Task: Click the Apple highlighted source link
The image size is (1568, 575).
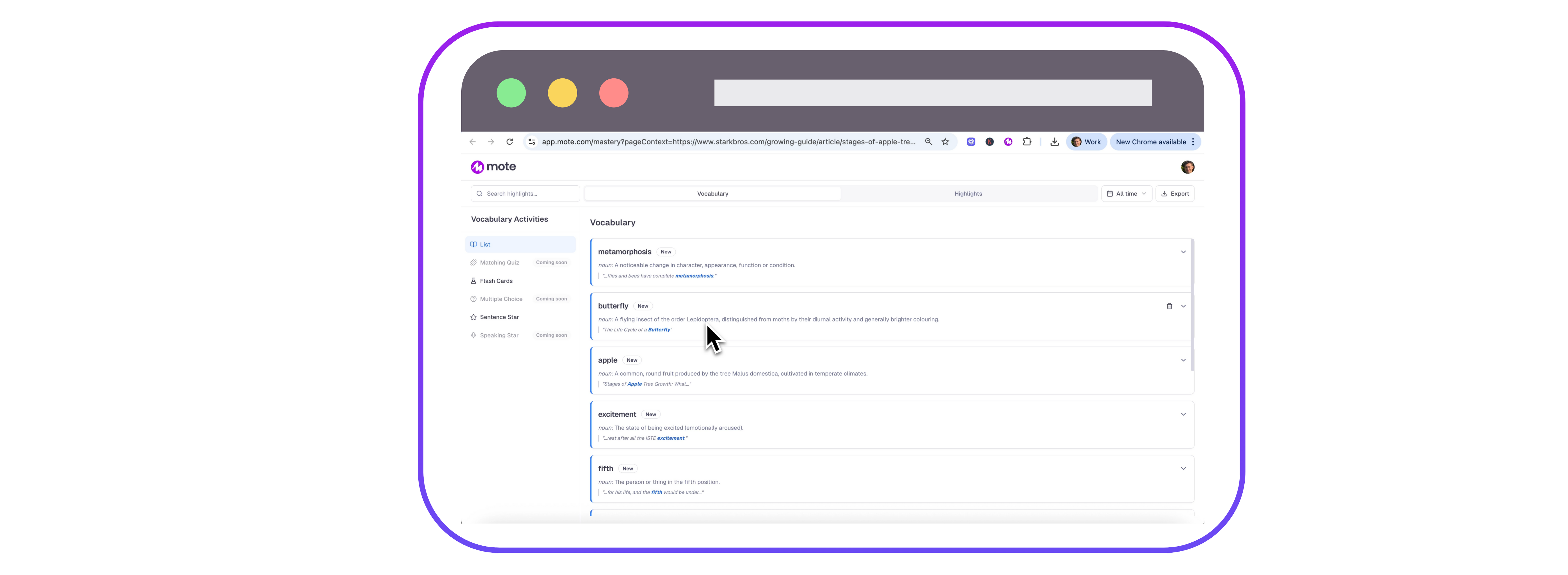Action: coord(634,384)
